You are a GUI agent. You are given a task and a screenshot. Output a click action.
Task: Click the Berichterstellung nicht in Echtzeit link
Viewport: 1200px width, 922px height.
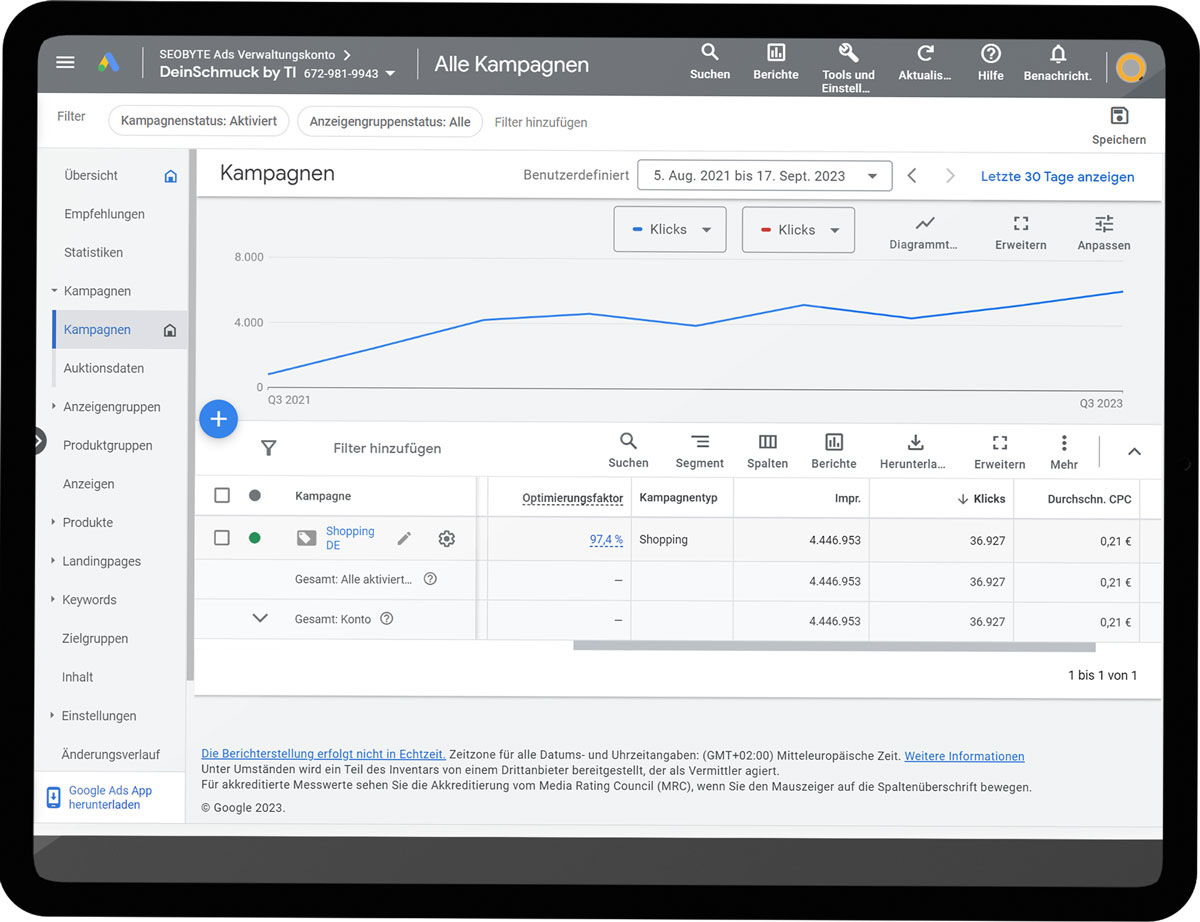323,753
